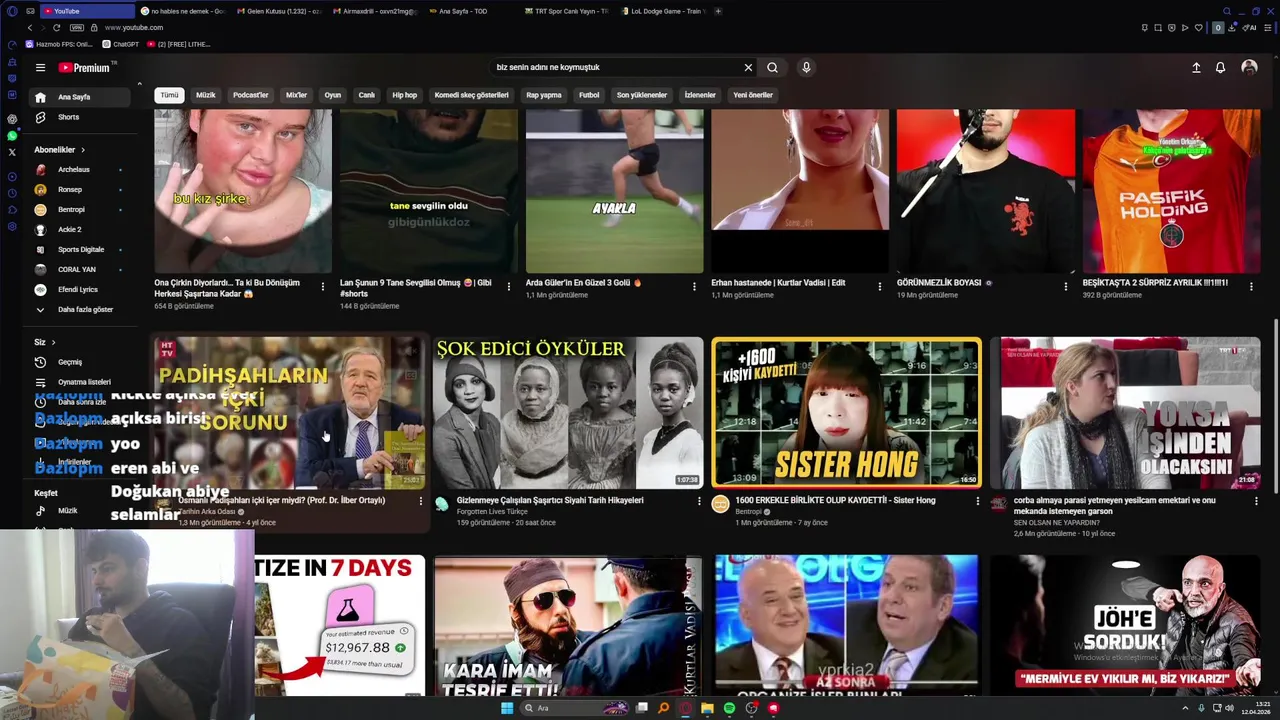The image size is (1280, 720).
Task: Show hidden system tray icons chevron
Action: 1185,708
